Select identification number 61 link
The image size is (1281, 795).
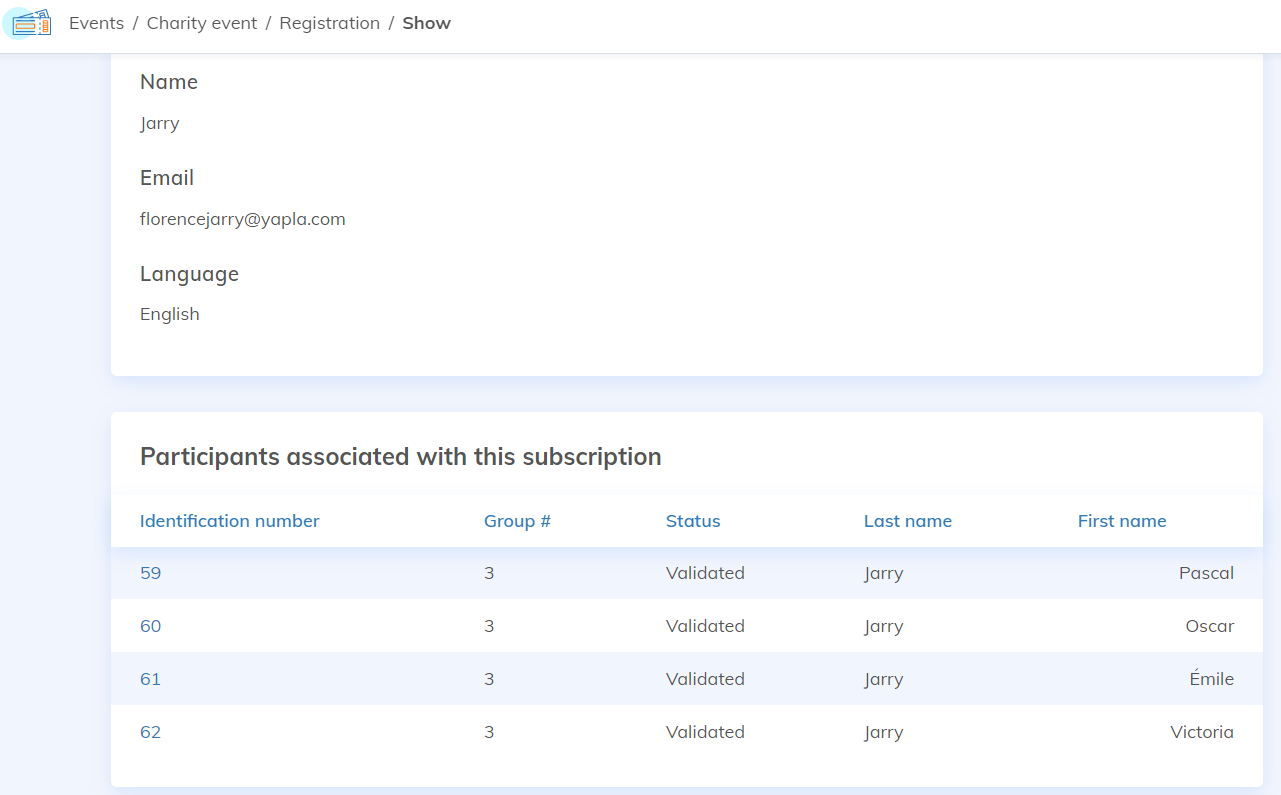click(x=150, y=679)
